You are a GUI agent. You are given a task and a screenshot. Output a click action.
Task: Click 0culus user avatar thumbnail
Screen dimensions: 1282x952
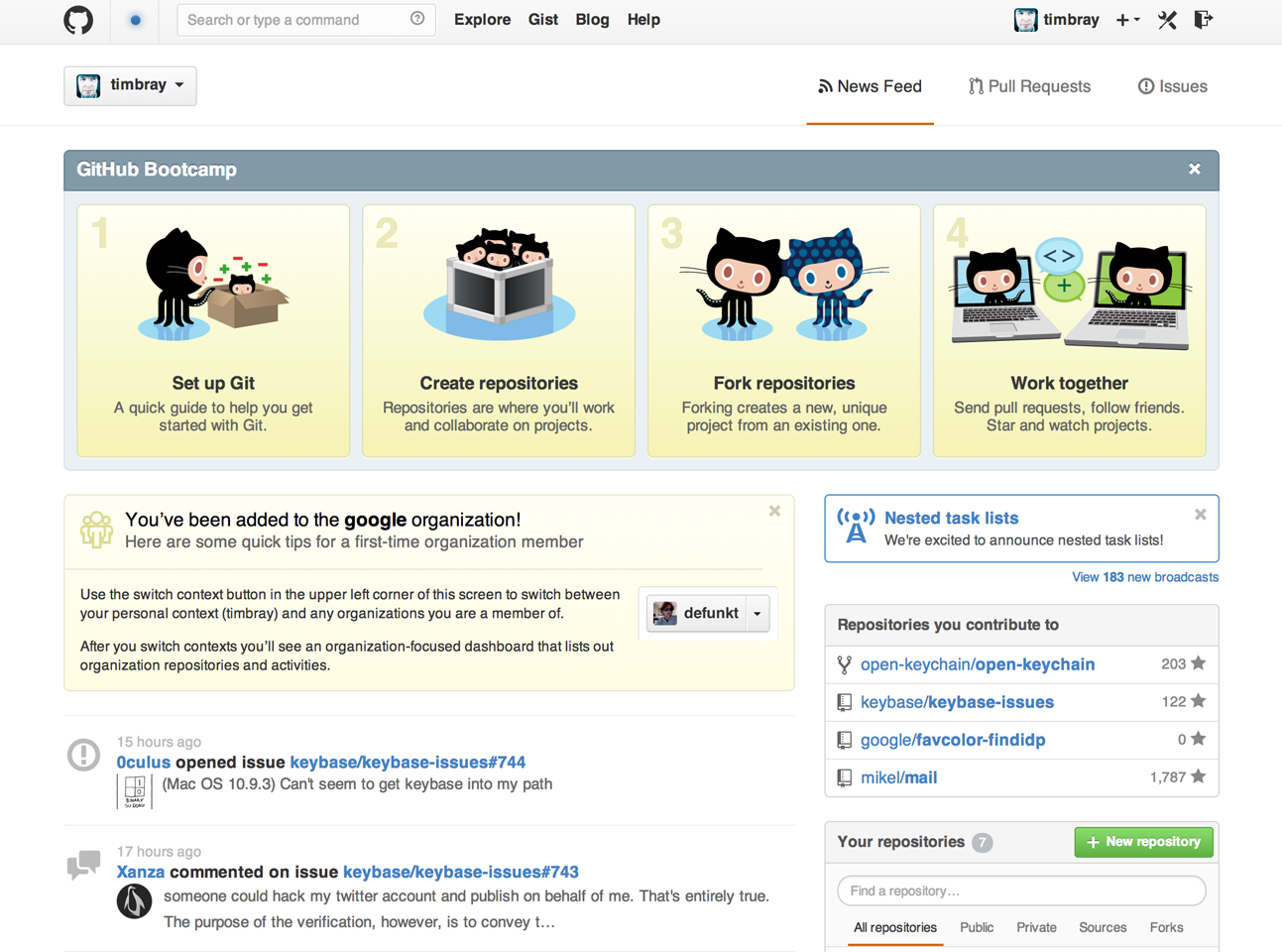pyautogui.click(x=135, y=791)
